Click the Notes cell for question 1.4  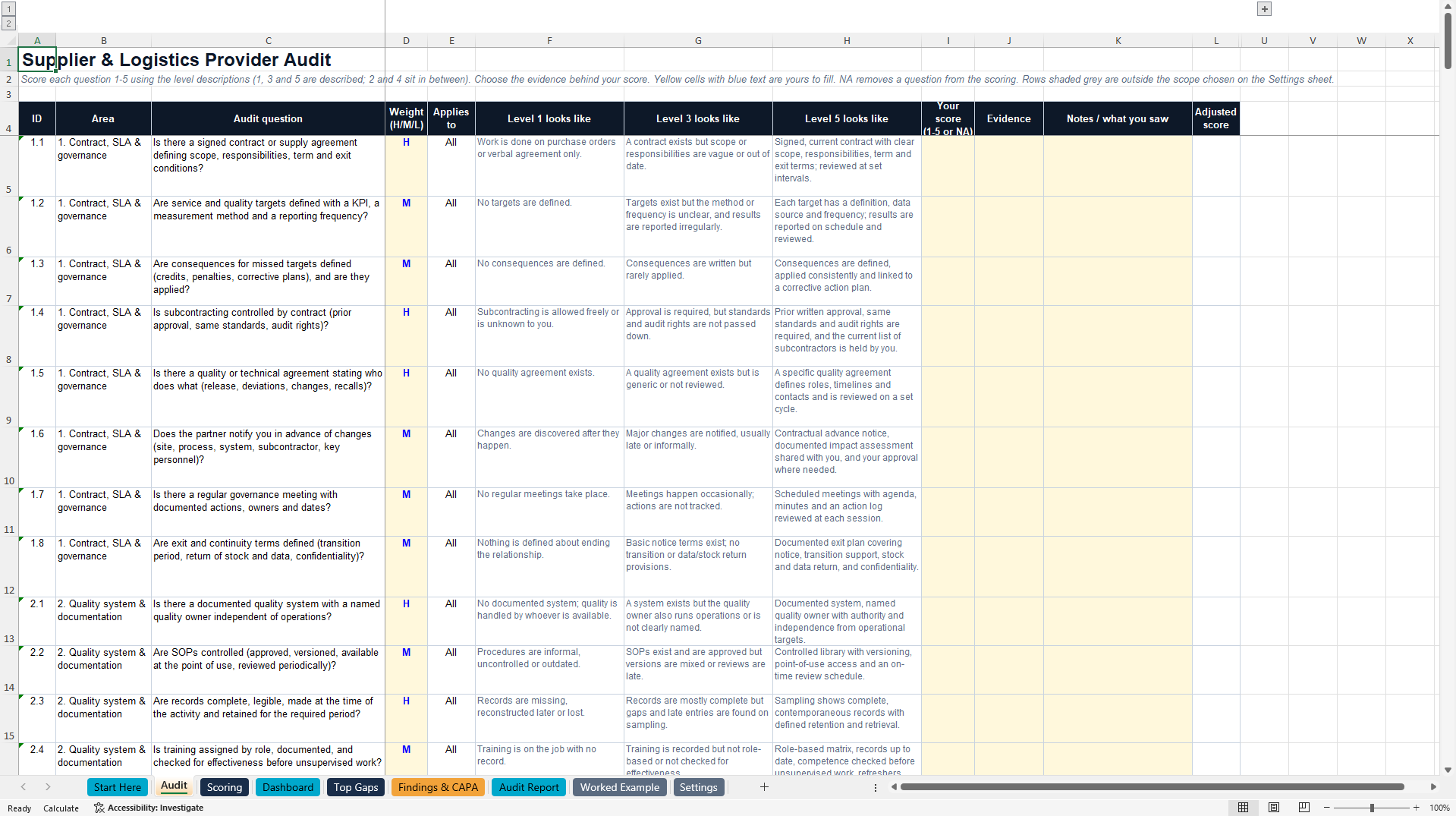(x=1118, y=336)
